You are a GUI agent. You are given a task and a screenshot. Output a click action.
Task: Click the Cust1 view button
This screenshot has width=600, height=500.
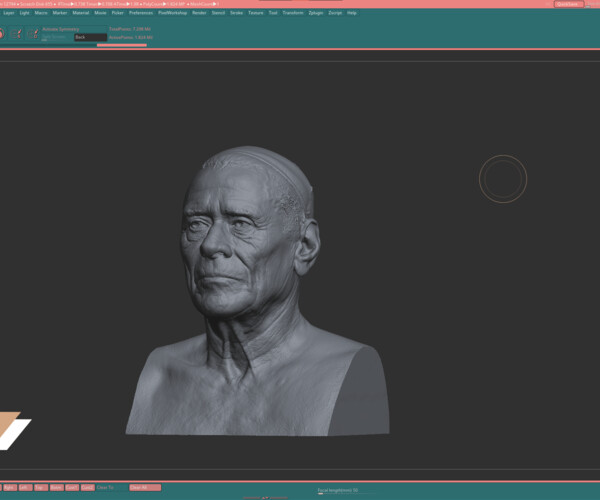click(x=72, y=487)
